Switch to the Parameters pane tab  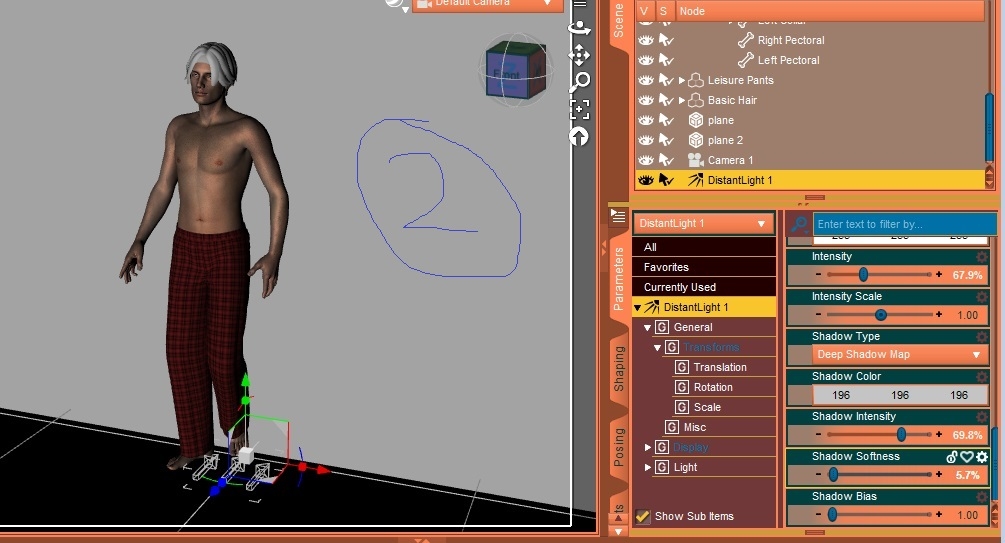(619, 279)
